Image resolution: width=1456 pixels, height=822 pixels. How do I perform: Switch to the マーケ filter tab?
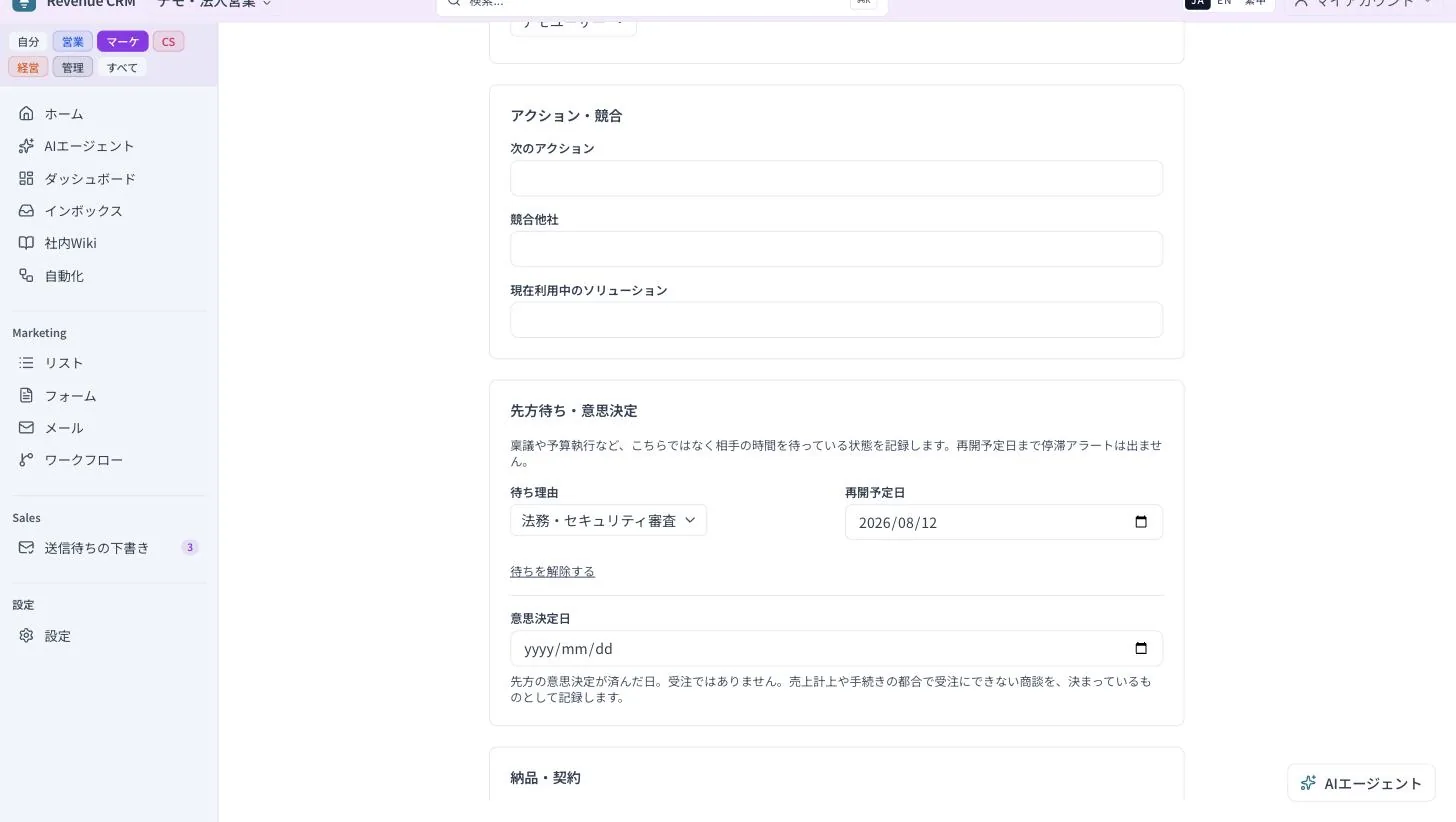pos(122,42)
